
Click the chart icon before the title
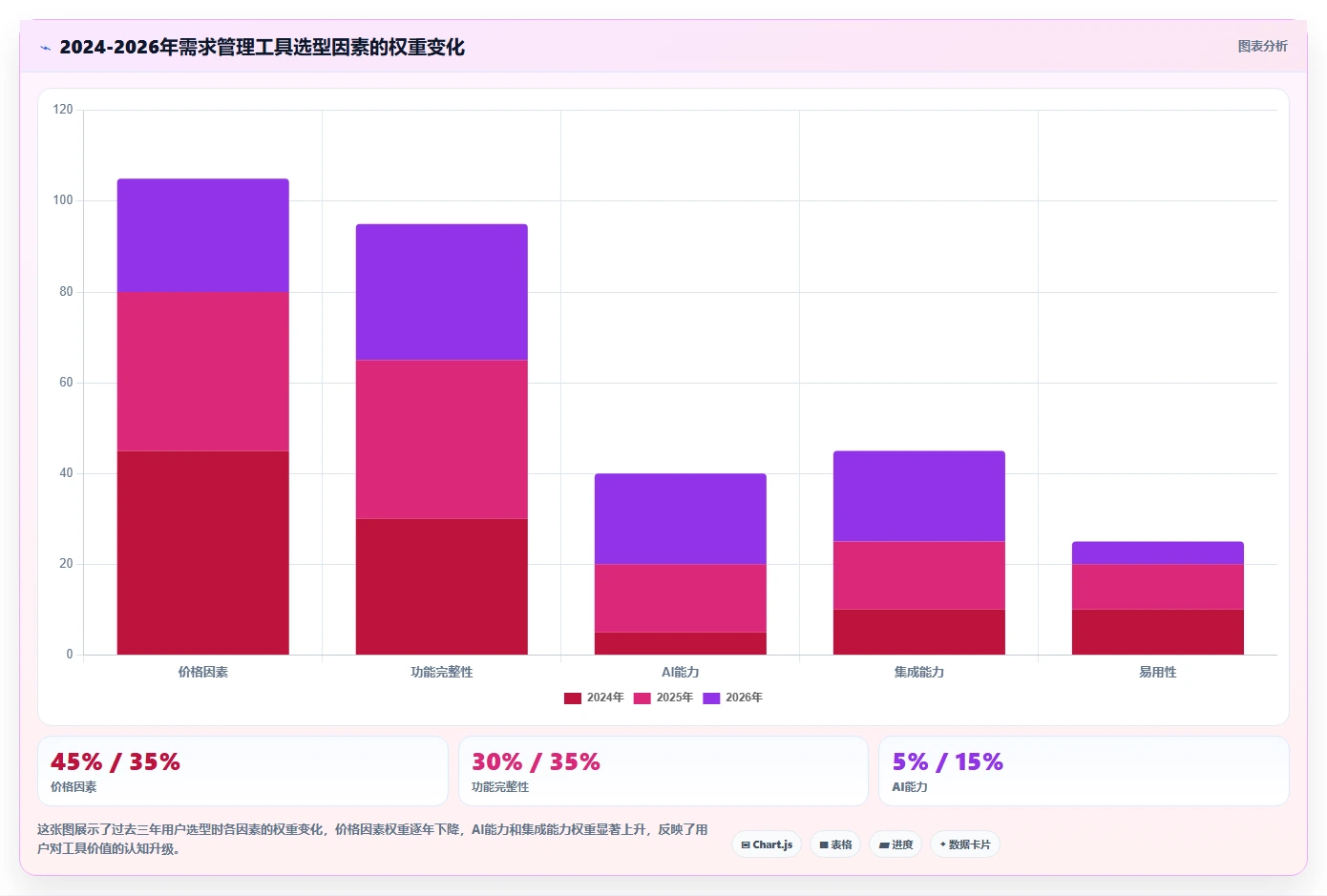pyautogui.click(x=45, y=48)
